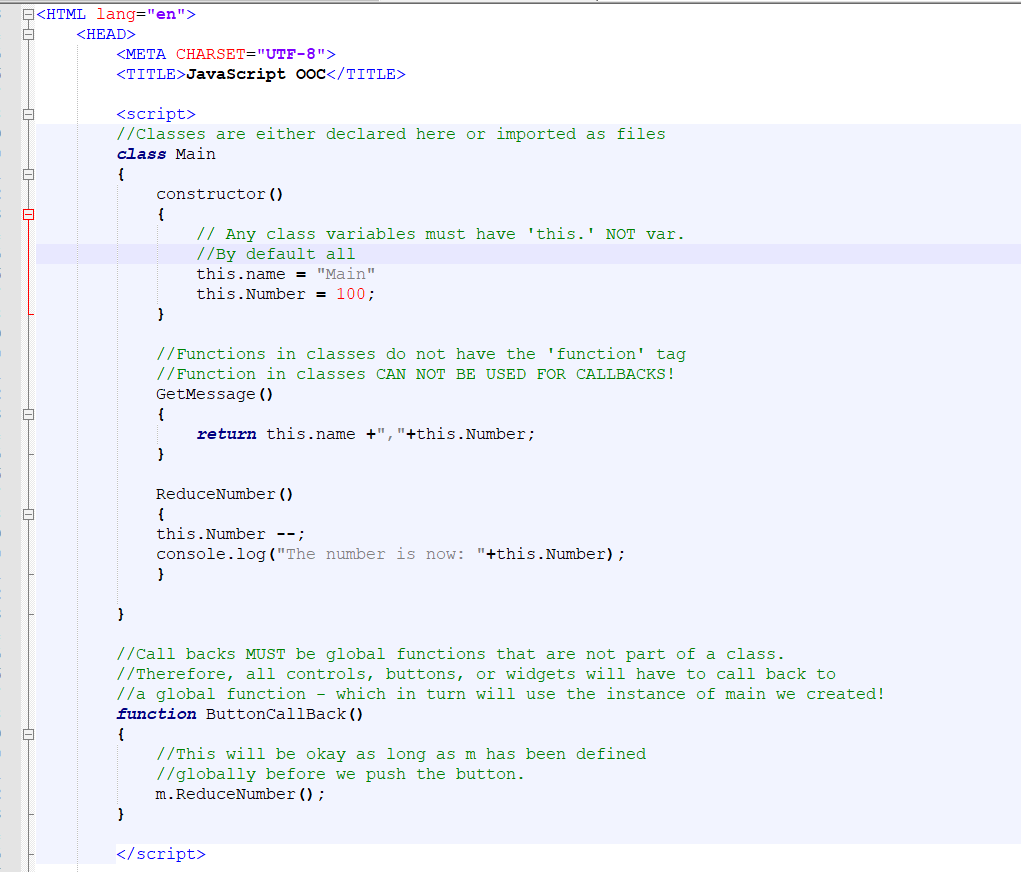This screenshot has height=872, width=1021.
Task: Click 'function ButtonCallBack()' declaration
Action: [x=240, y=714]
